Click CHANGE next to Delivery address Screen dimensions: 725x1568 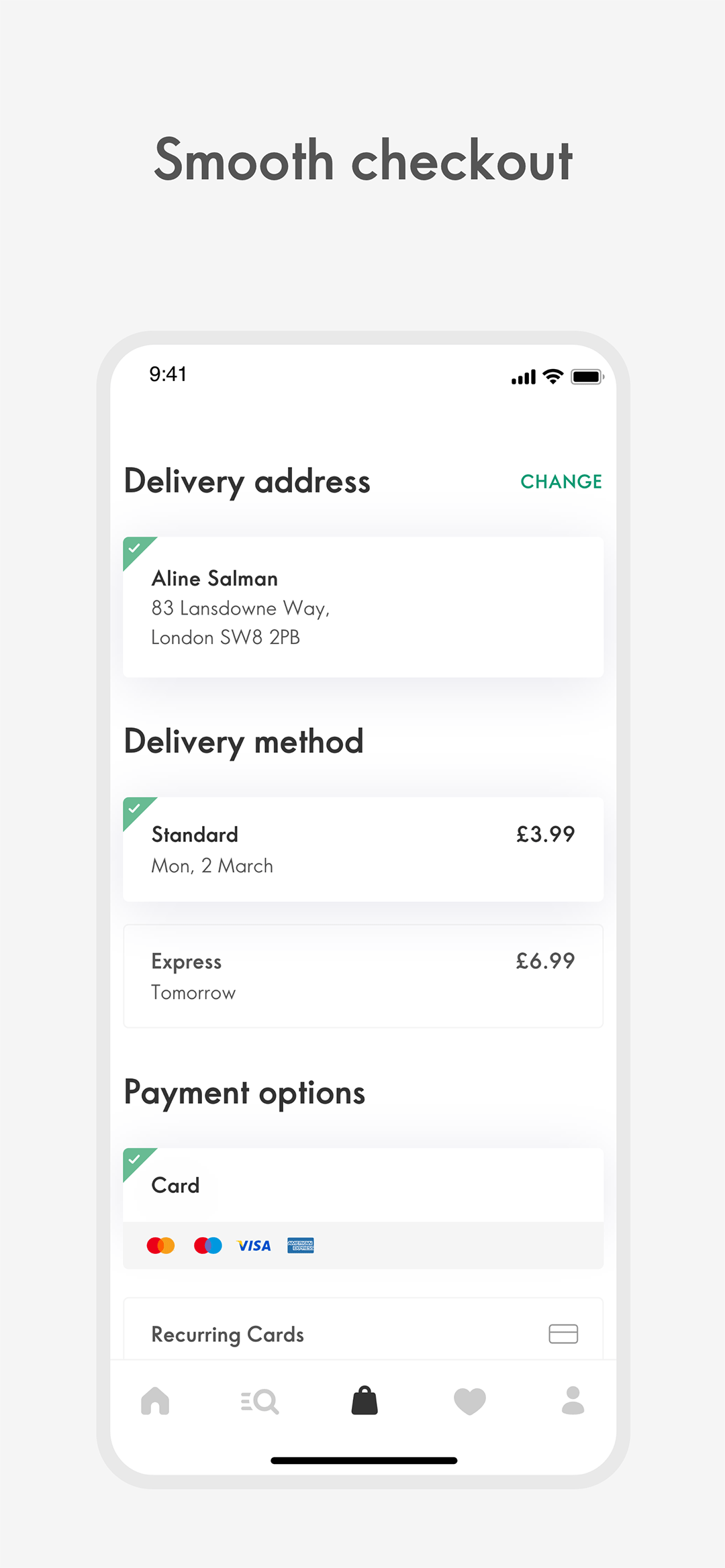tap(561, 482)
